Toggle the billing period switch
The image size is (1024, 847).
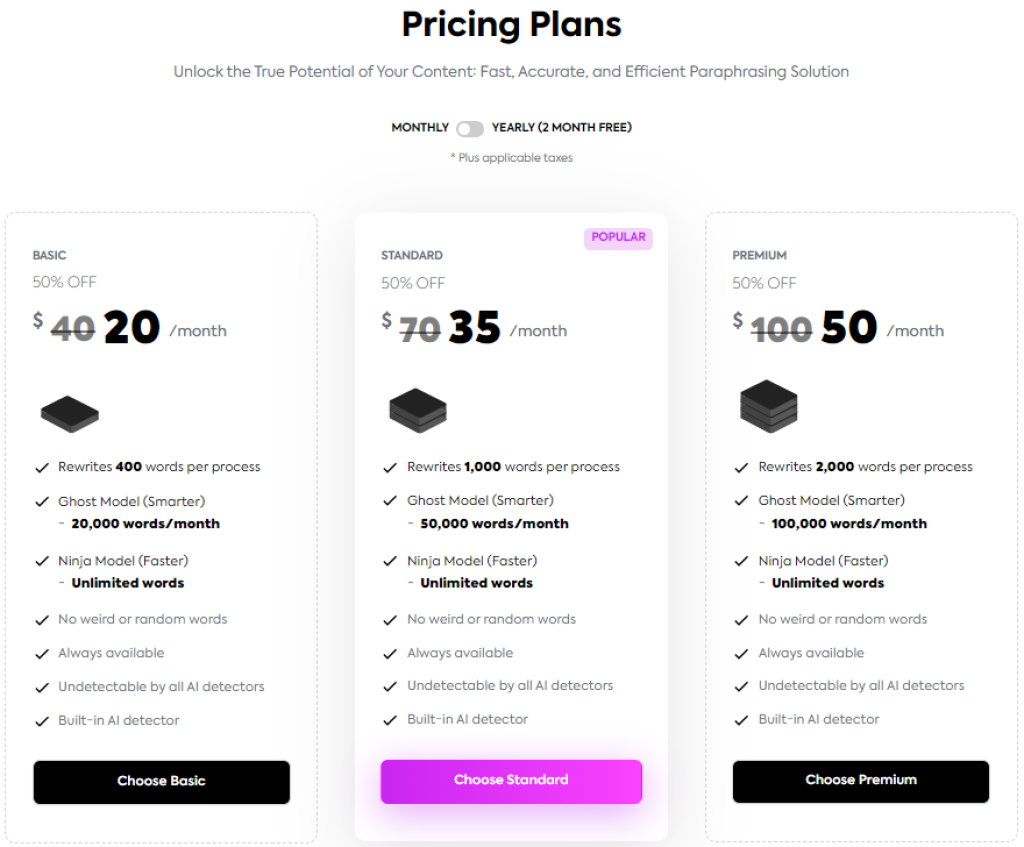pyautogui.click(x=470, y=128)
